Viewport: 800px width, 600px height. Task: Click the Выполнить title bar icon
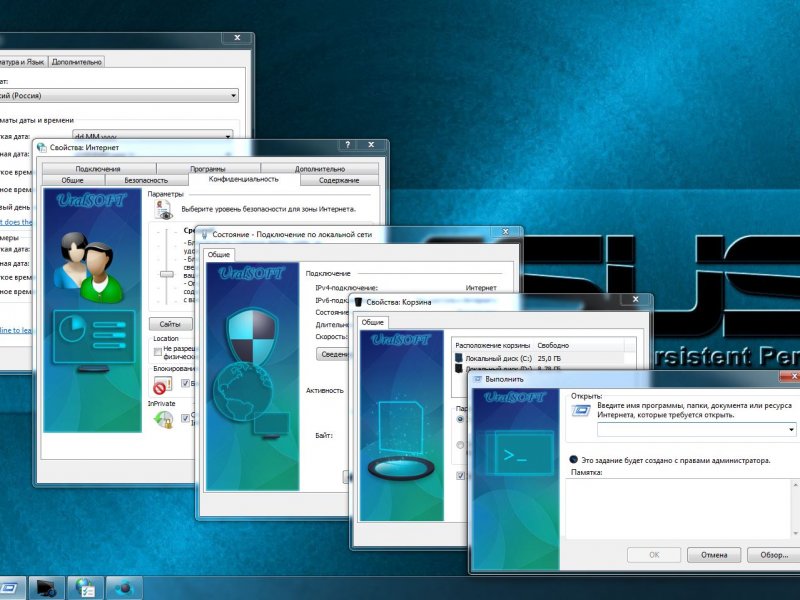(x=478, y=380)
